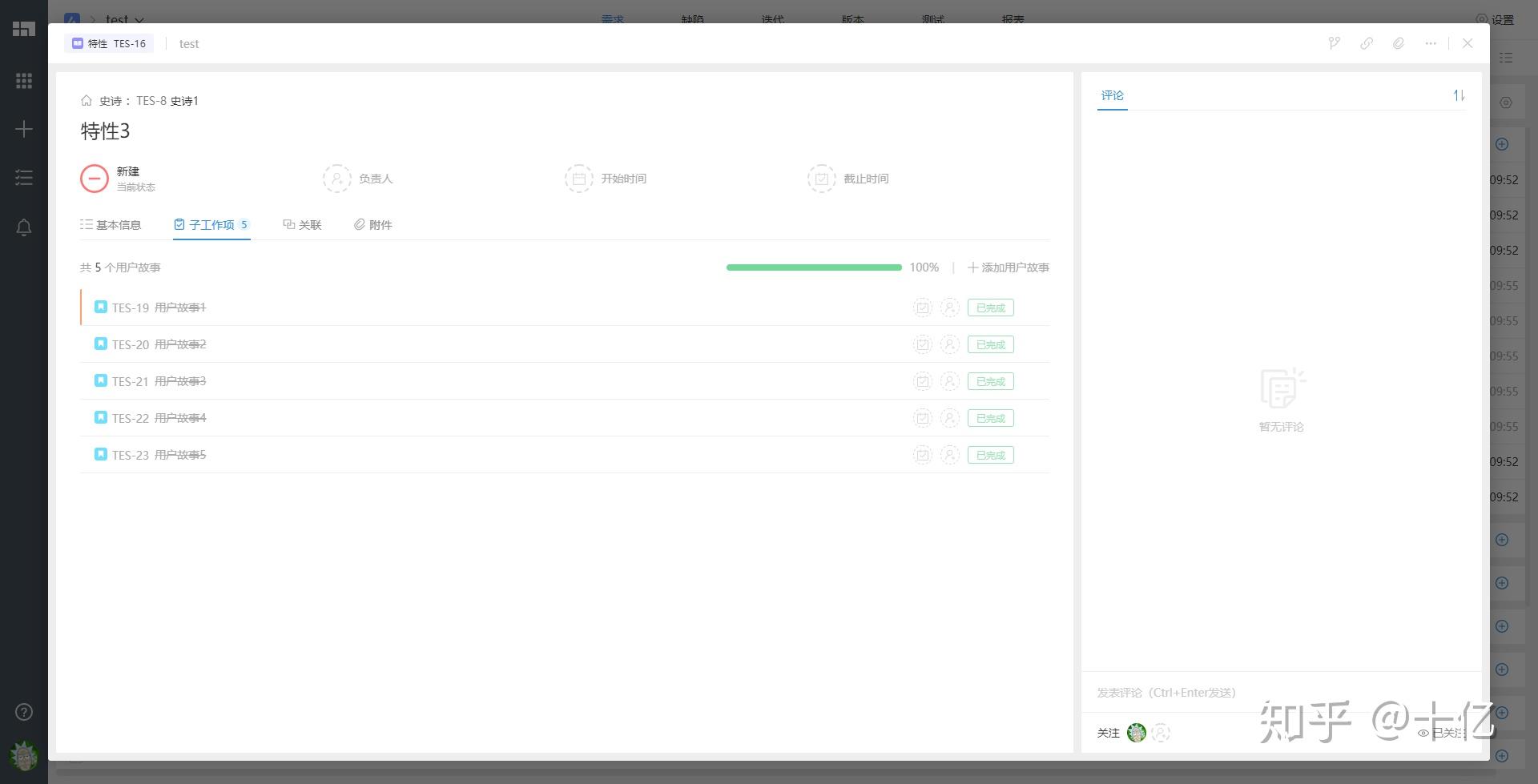Toggle the 已关注 follow eye

click(1442, 733)
